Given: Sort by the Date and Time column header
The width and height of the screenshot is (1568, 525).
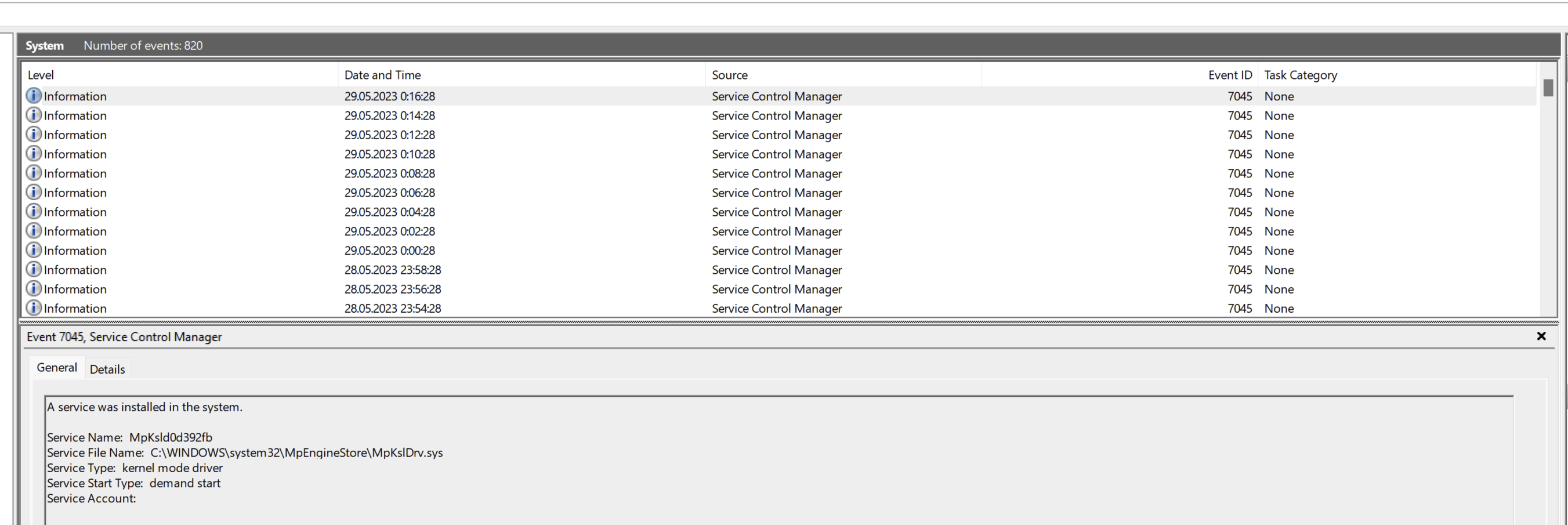Looking at the screenshot, I should (522, 75).
